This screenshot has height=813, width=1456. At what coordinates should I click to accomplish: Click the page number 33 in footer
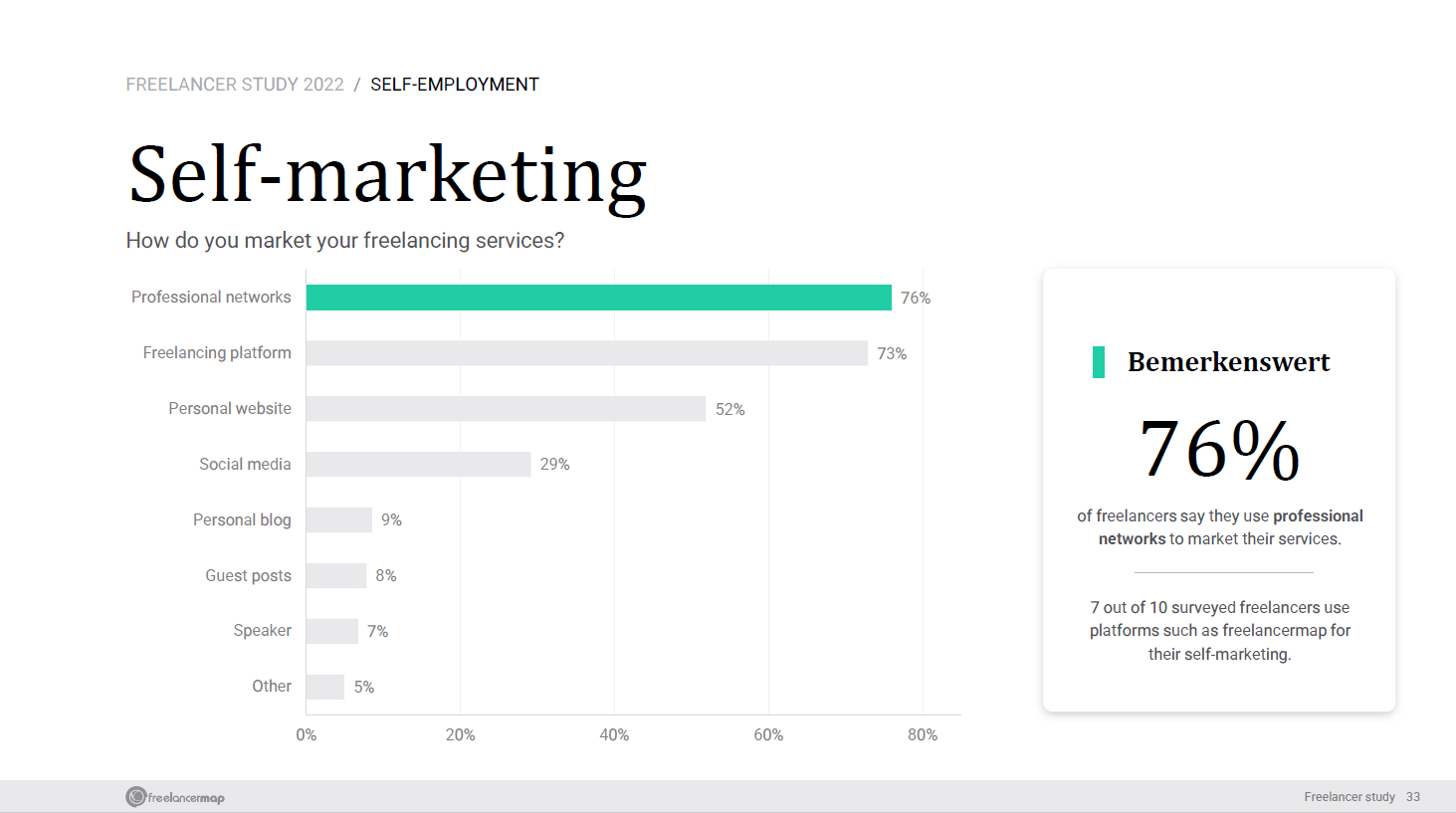point(1413,797)
